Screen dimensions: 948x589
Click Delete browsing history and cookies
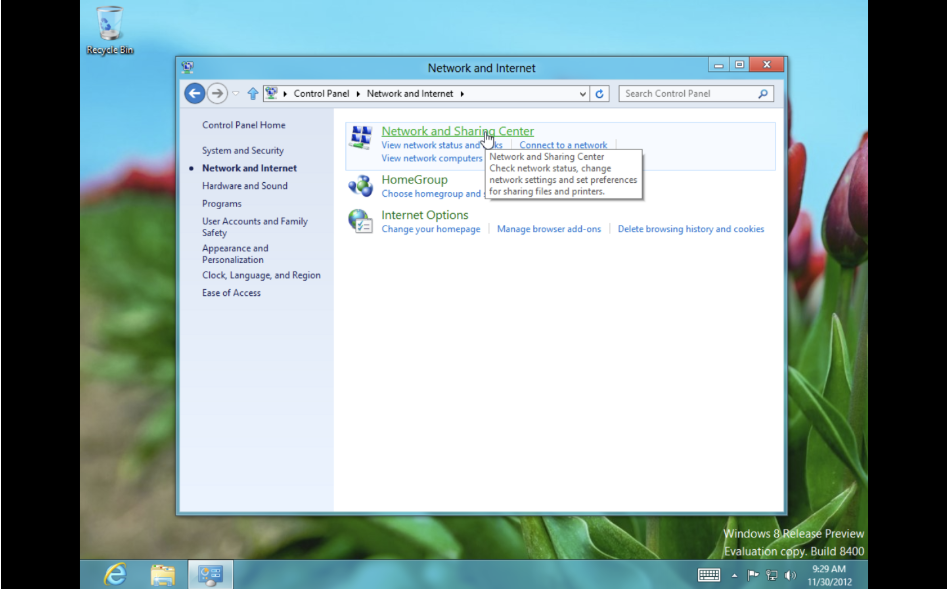point(690,229)
